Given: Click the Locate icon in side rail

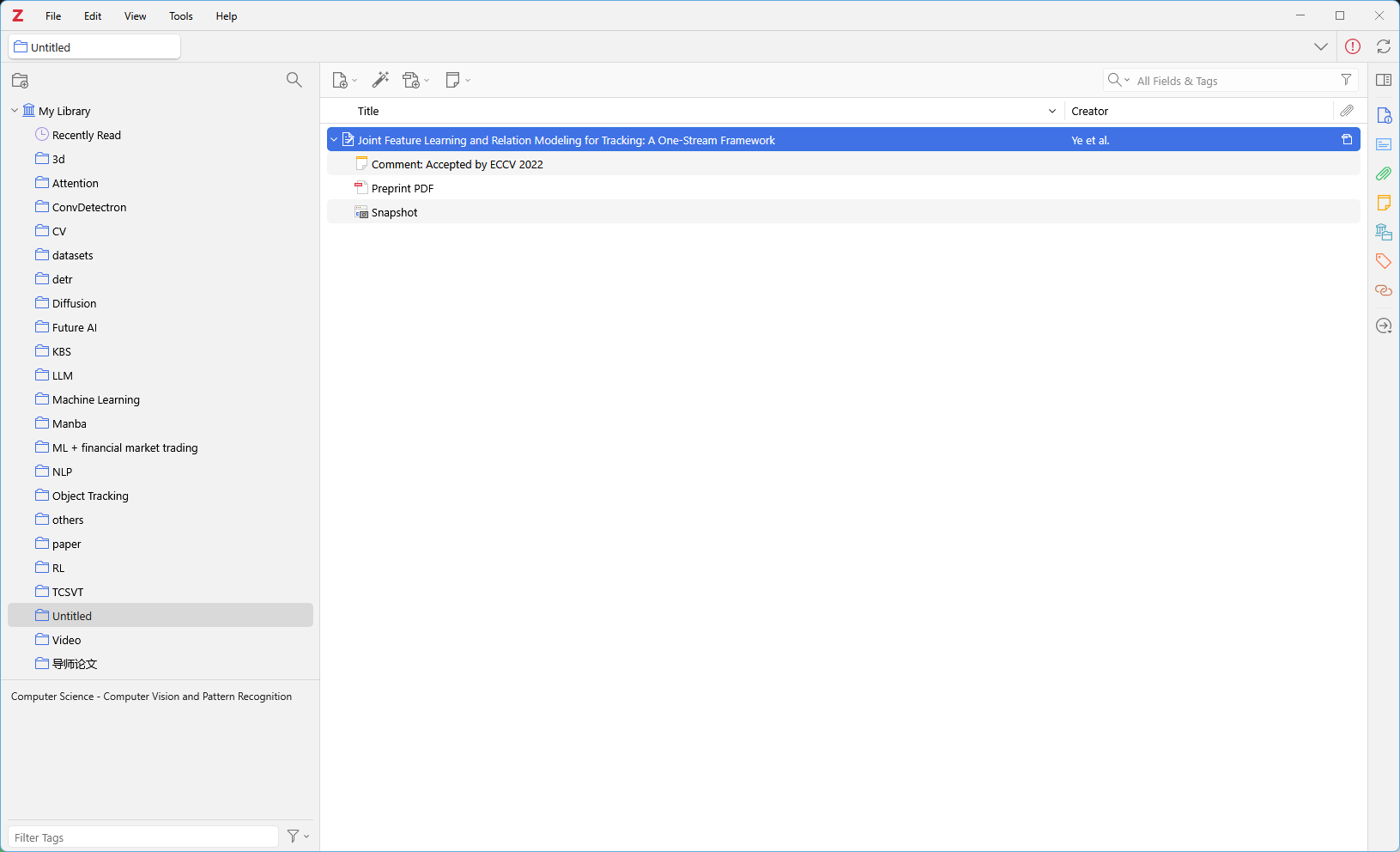Looking at the screenshot, I should (x=1384, y=326).
